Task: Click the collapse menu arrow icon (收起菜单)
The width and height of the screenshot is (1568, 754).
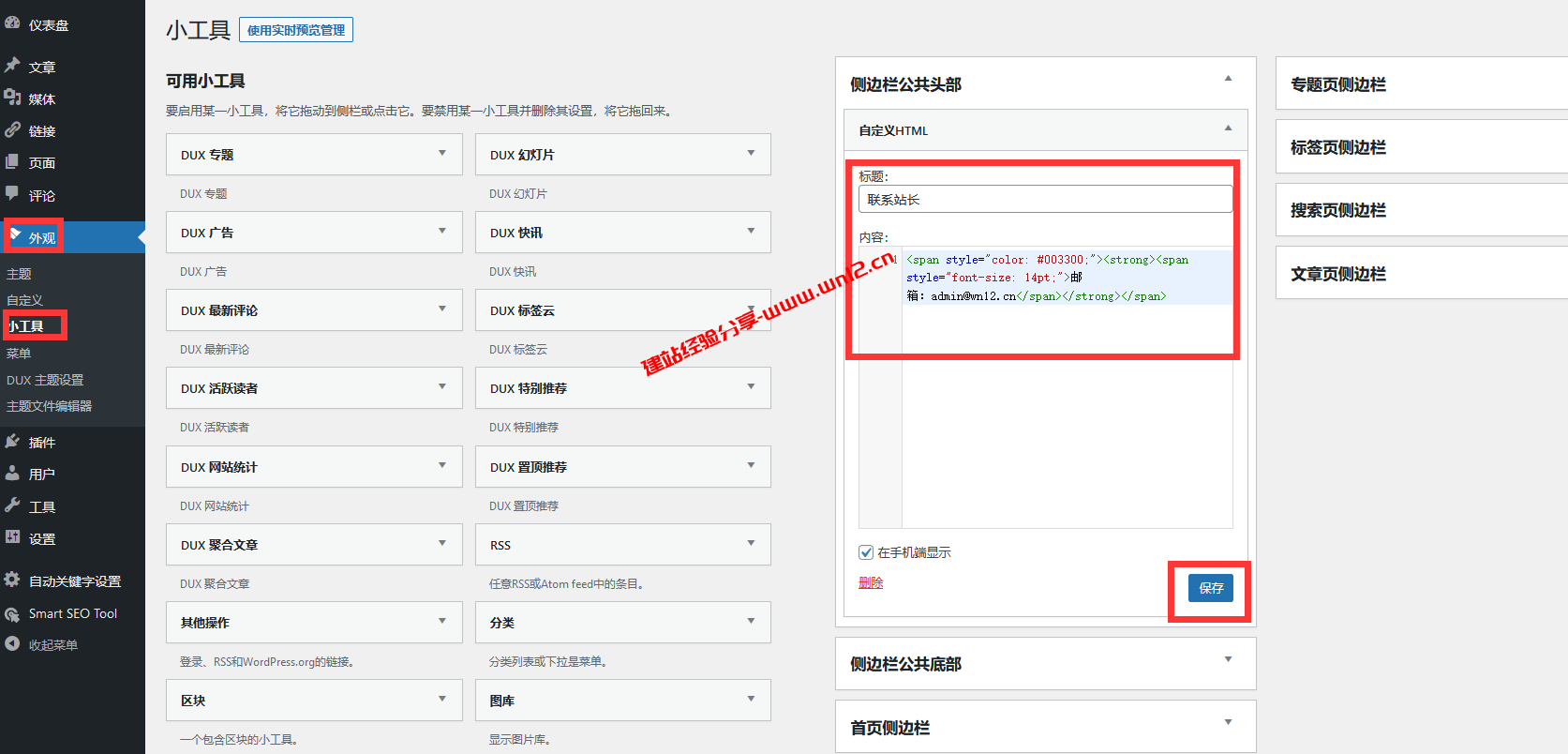Action: point(12,644)
